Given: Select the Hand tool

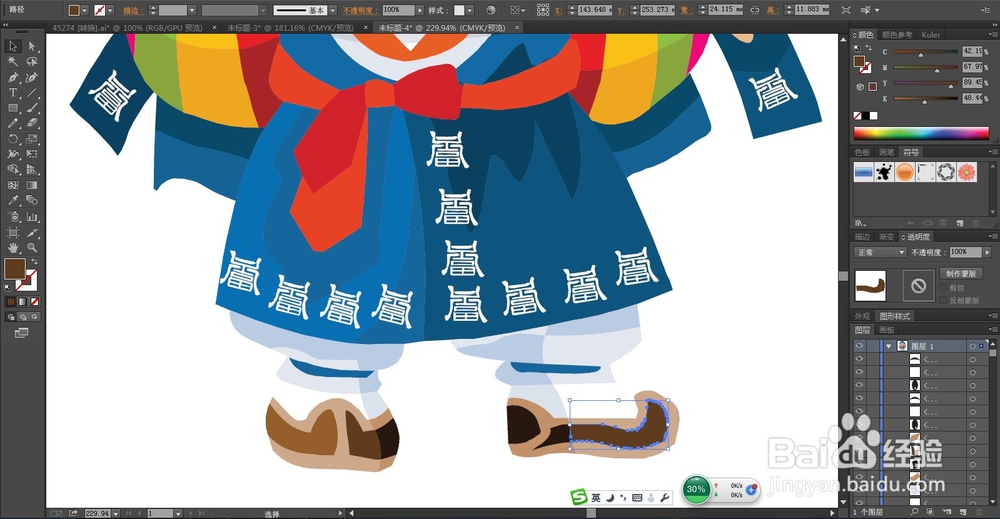Looking at the screenshot, I should [x=13, y=247].
